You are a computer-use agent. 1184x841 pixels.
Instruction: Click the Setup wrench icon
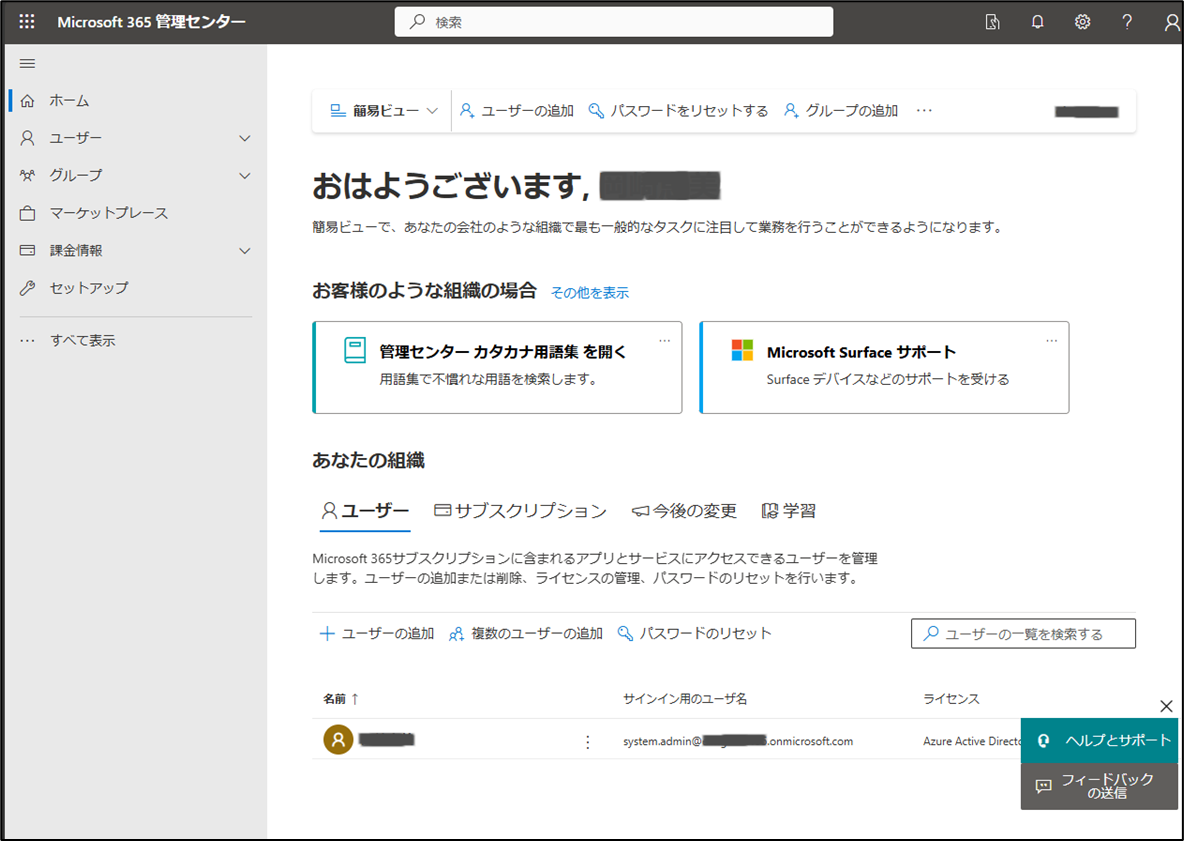28,288
